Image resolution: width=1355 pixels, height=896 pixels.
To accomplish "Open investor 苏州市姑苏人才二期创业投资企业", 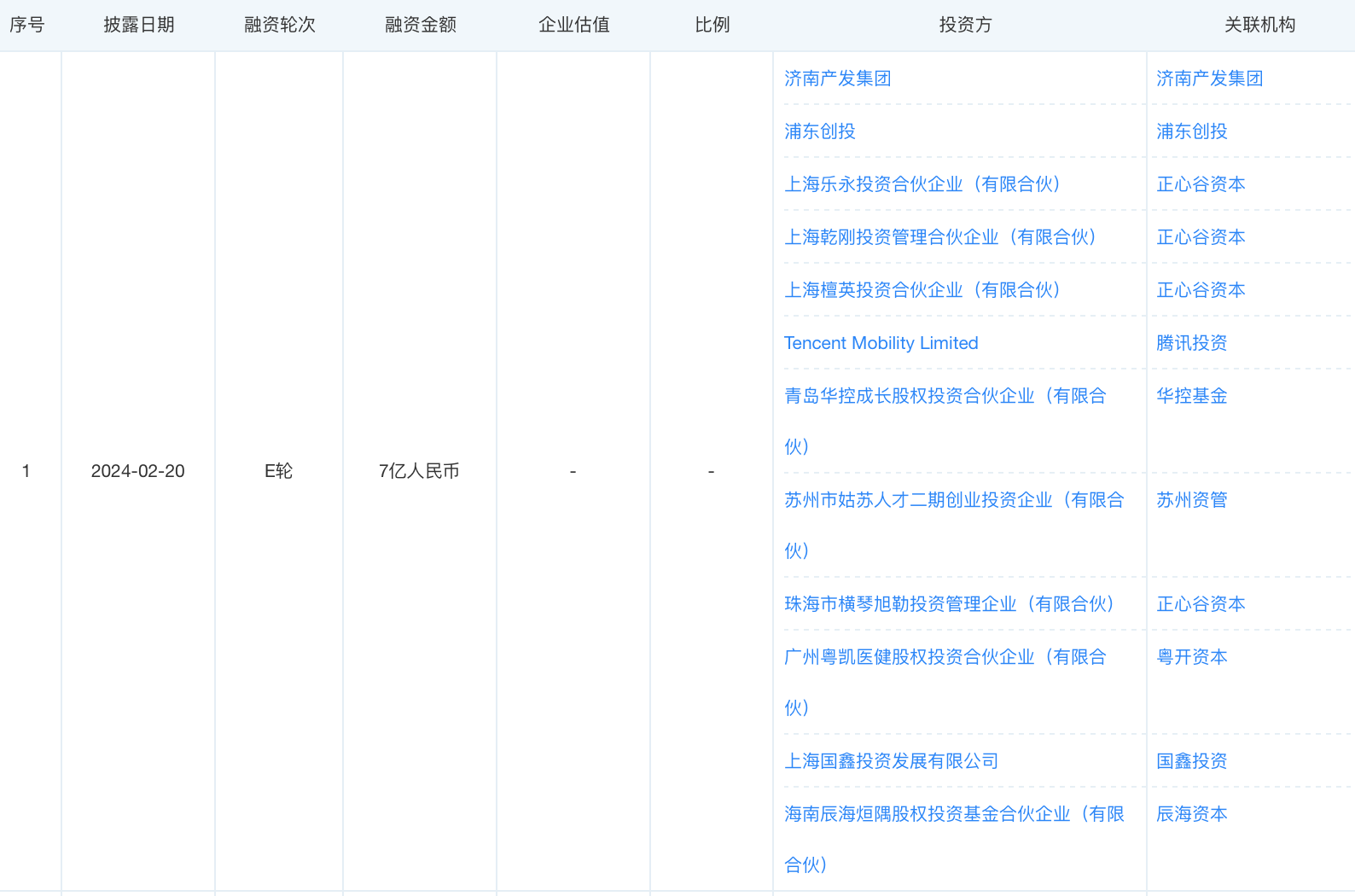I will pyautogui.click(x=954, y=525).
